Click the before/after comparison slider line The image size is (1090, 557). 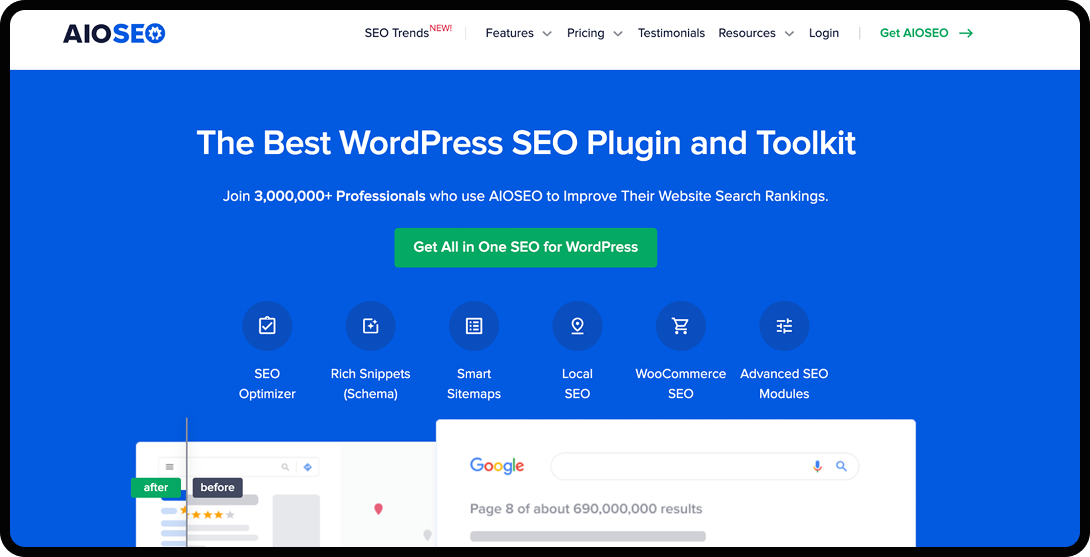point(187,482)
